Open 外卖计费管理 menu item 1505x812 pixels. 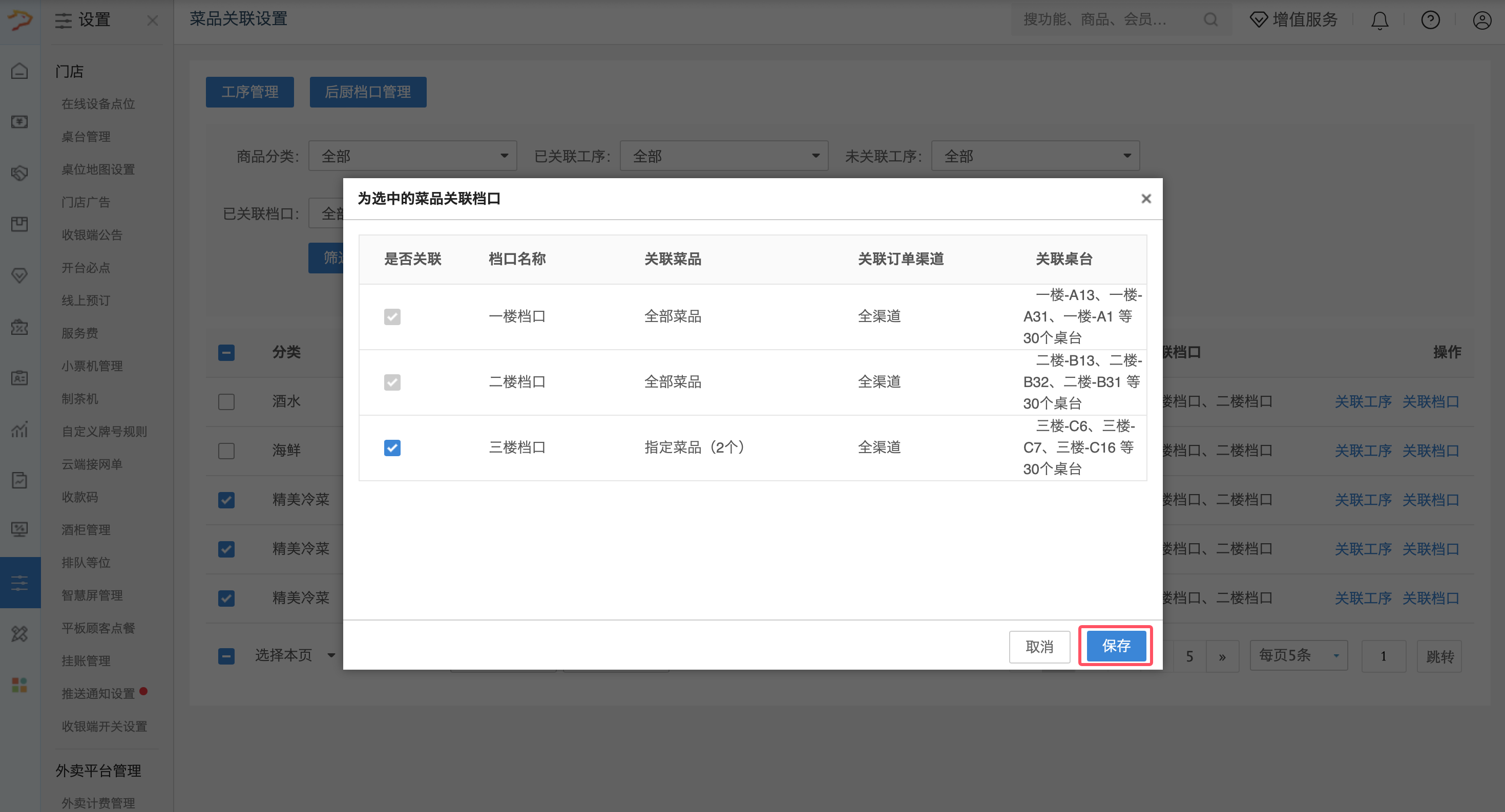click(x=98, y=803)
